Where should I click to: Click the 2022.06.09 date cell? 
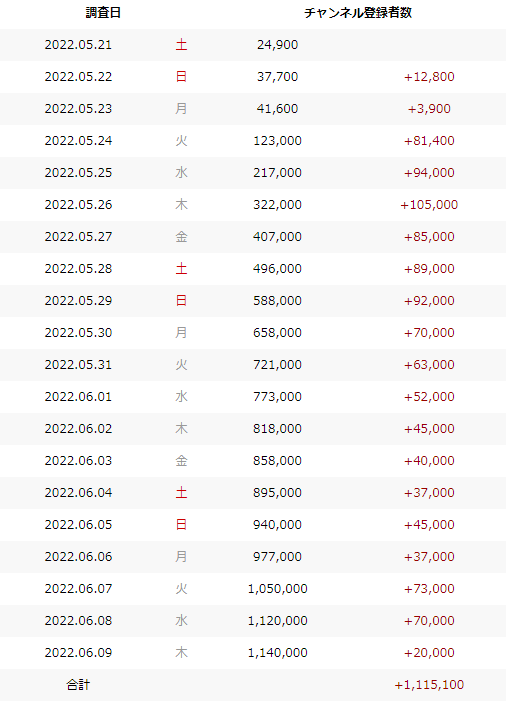78,653
